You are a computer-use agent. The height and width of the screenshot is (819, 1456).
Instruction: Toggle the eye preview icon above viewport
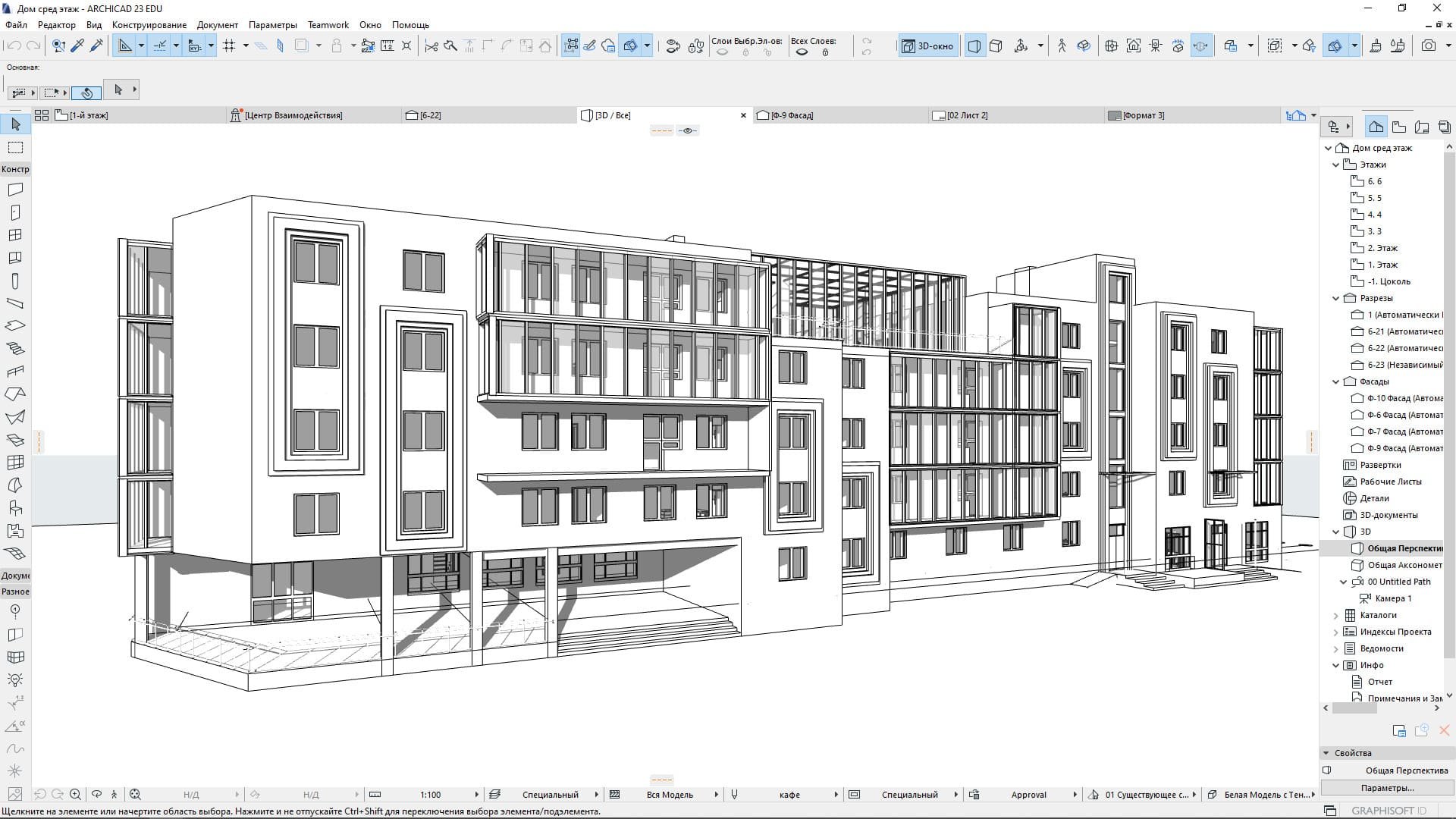pos(688,130)
